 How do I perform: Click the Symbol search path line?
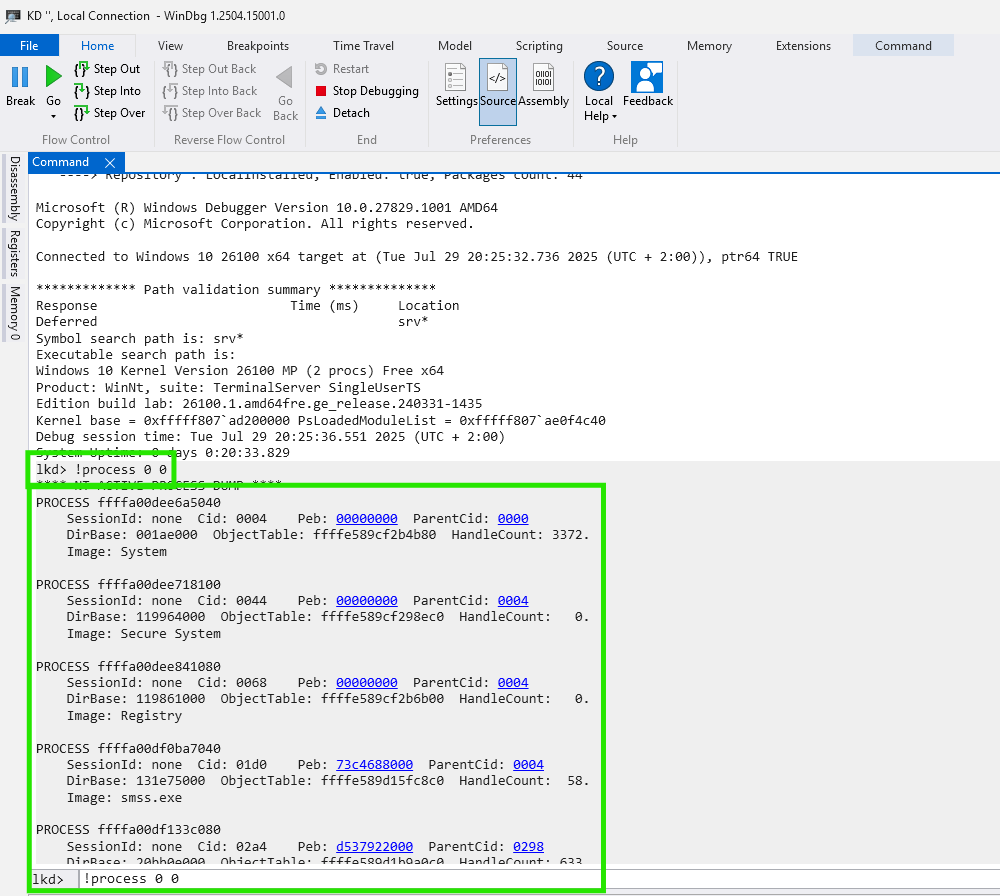(140, 339)
